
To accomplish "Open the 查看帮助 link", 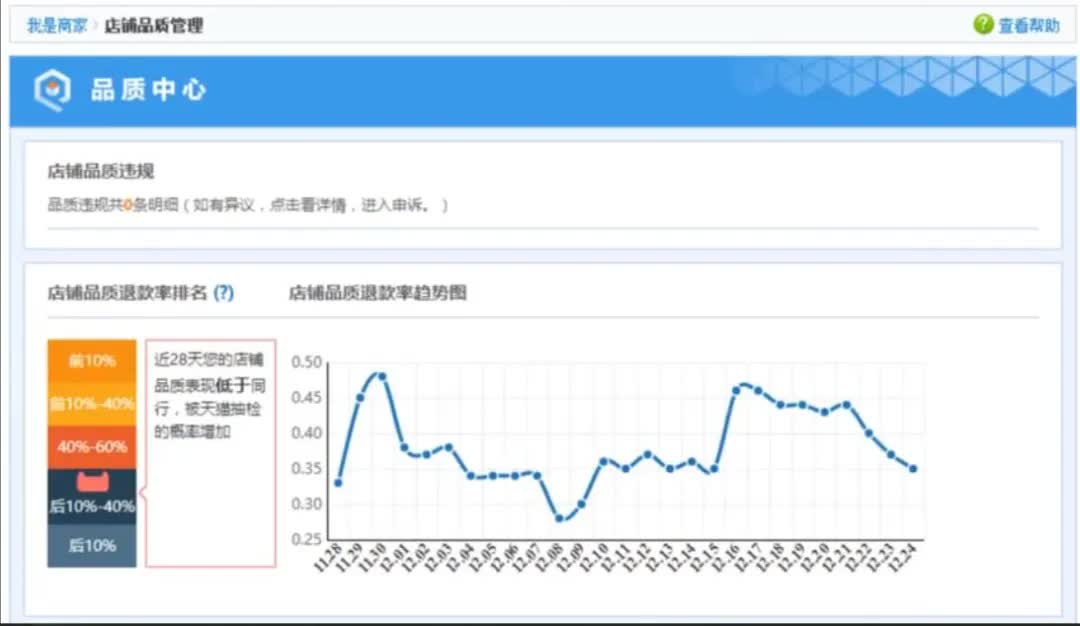I will point(1028,24).
